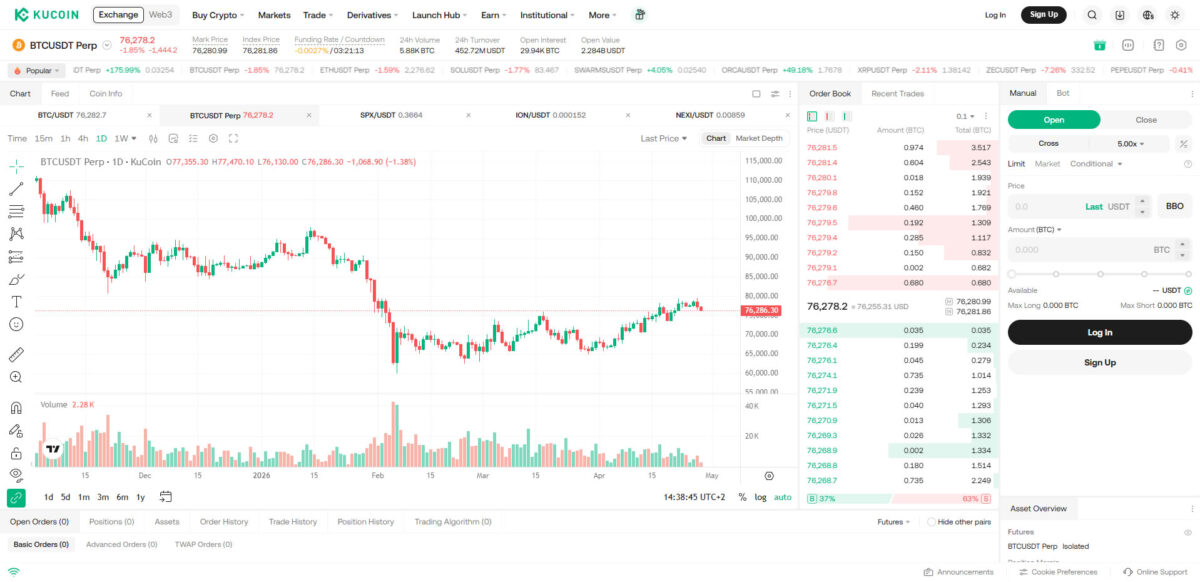This screenshot has height=582, width=1200.
Task: Switch to the Recent Trades tab
Action: 897,93
